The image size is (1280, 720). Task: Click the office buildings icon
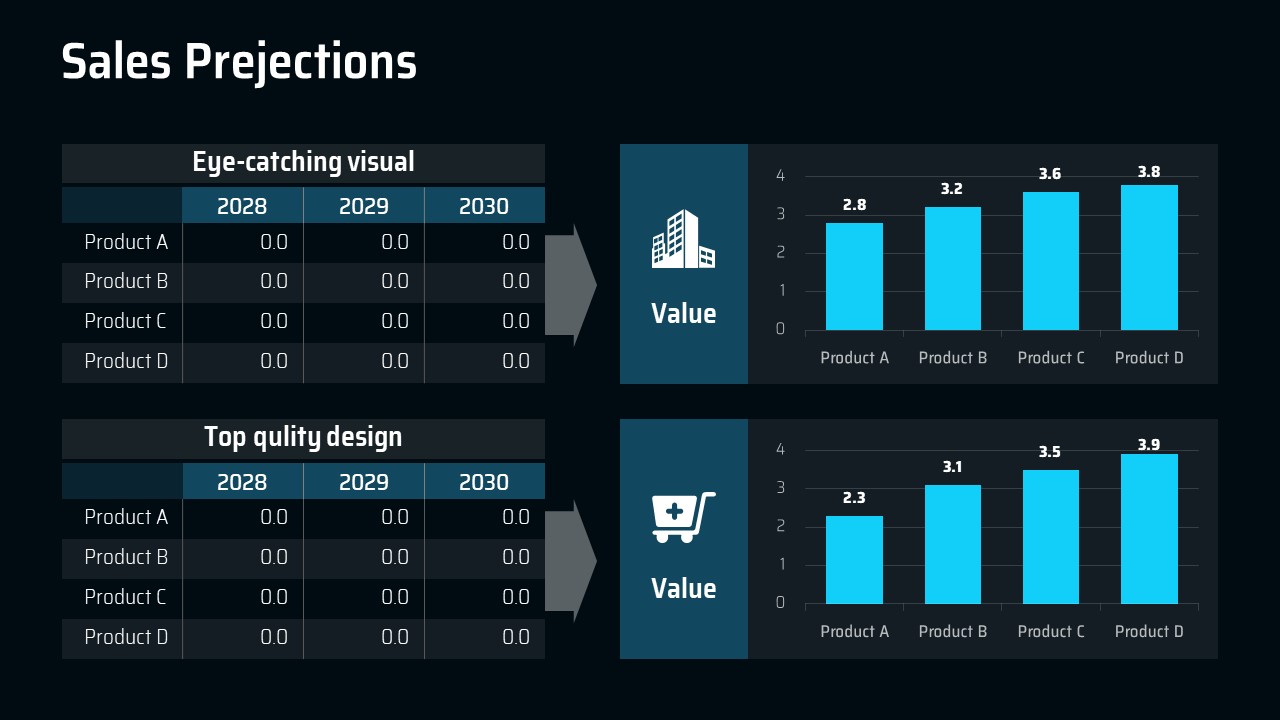[x=684, y=239]
